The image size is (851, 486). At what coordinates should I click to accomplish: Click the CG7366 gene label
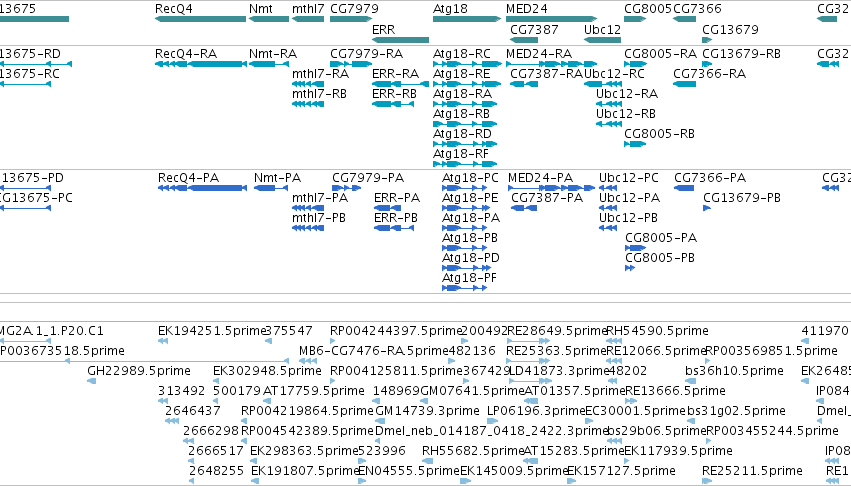tap(697, 9)
